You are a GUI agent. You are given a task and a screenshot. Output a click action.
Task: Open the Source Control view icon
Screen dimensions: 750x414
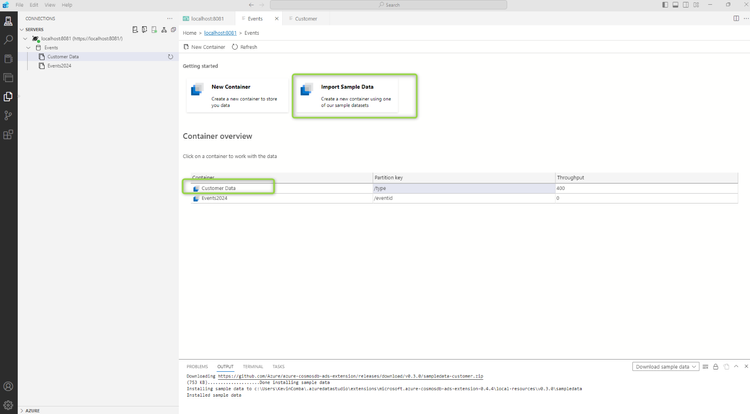coord(8,115)
